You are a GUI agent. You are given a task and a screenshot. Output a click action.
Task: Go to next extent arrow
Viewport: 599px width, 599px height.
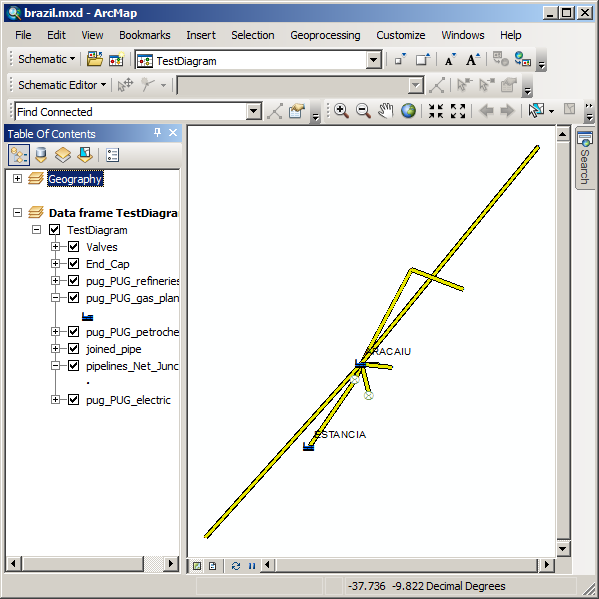click(507, 111)
